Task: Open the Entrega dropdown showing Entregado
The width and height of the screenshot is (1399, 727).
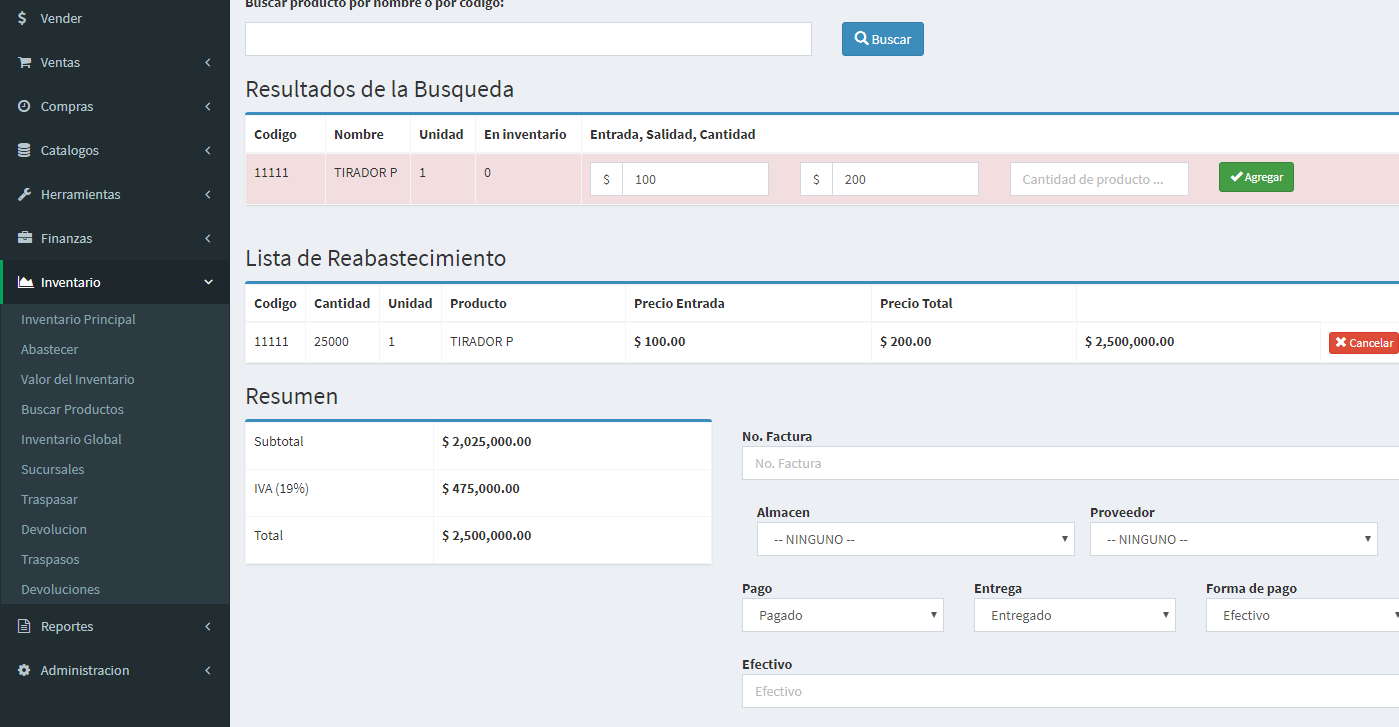Action: [x=1075, y=615]
